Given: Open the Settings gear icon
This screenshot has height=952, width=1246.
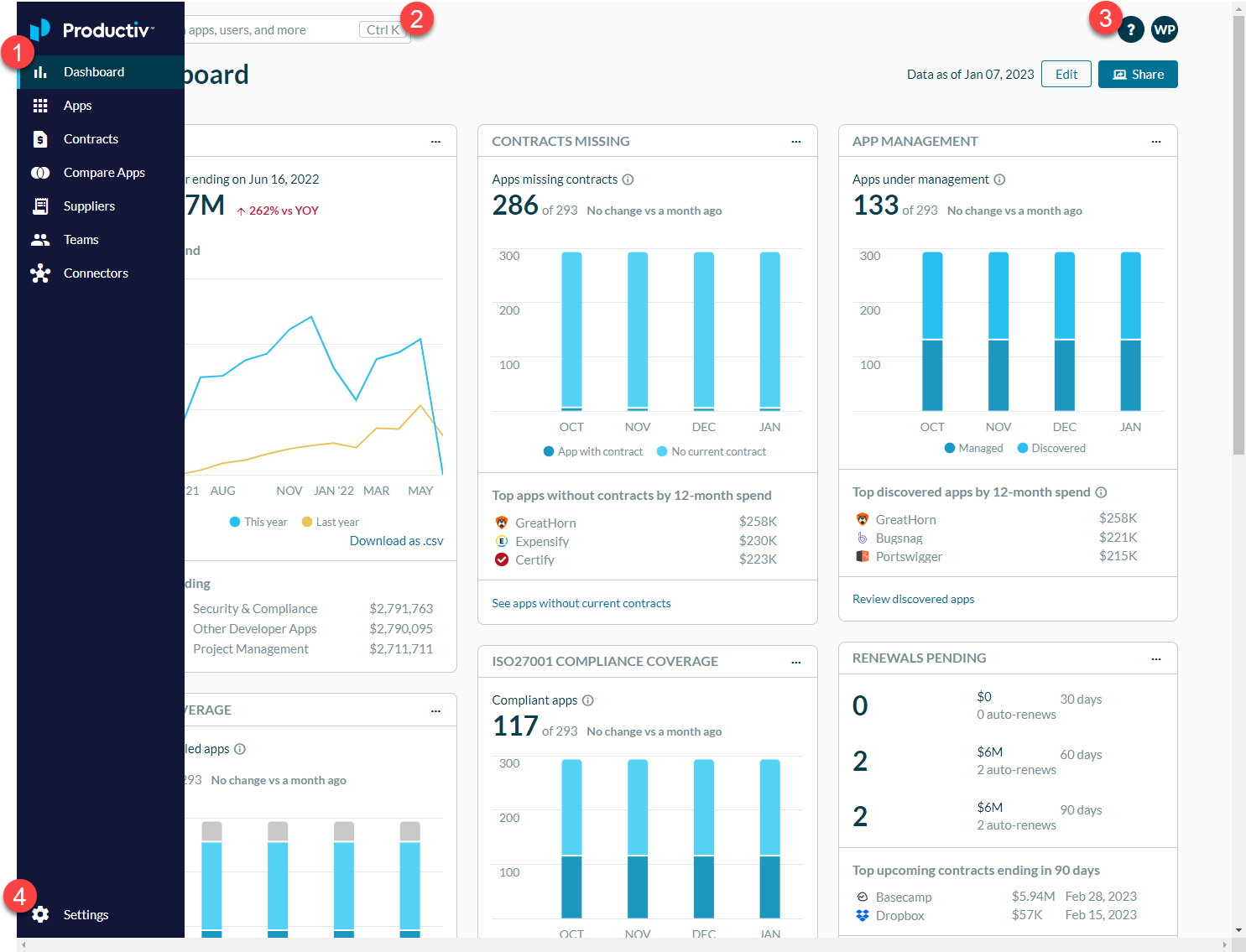Looking at the screenshot, I should click(40, 915).
